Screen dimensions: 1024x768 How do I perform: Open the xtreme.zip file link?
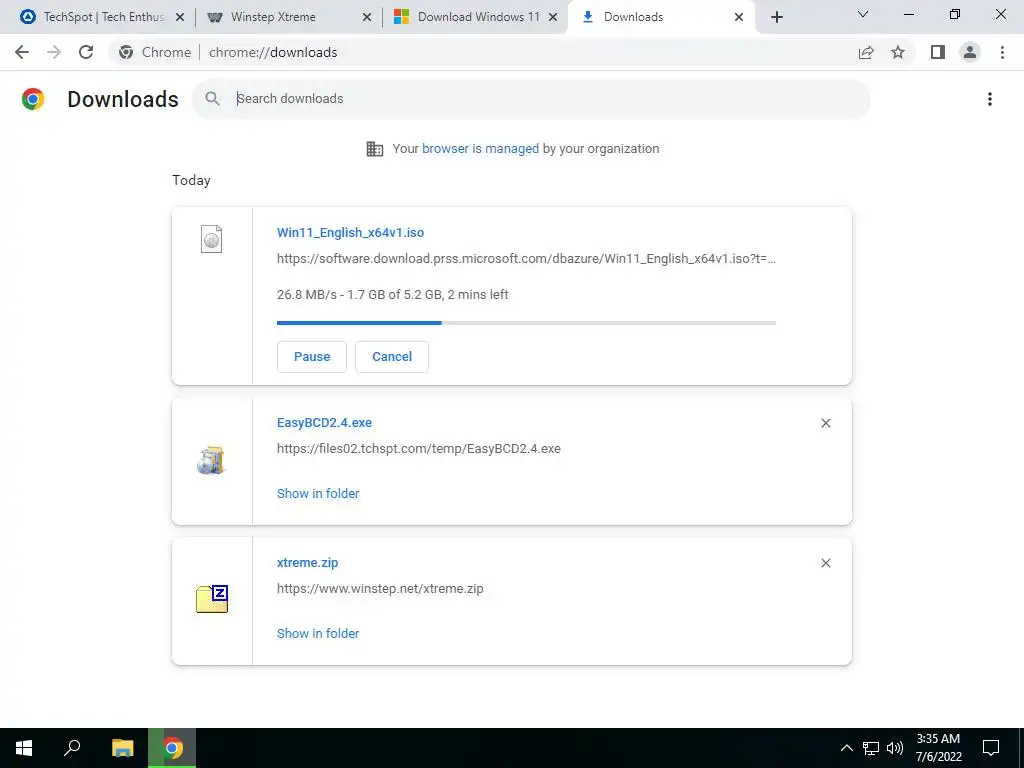pos(307,562)
